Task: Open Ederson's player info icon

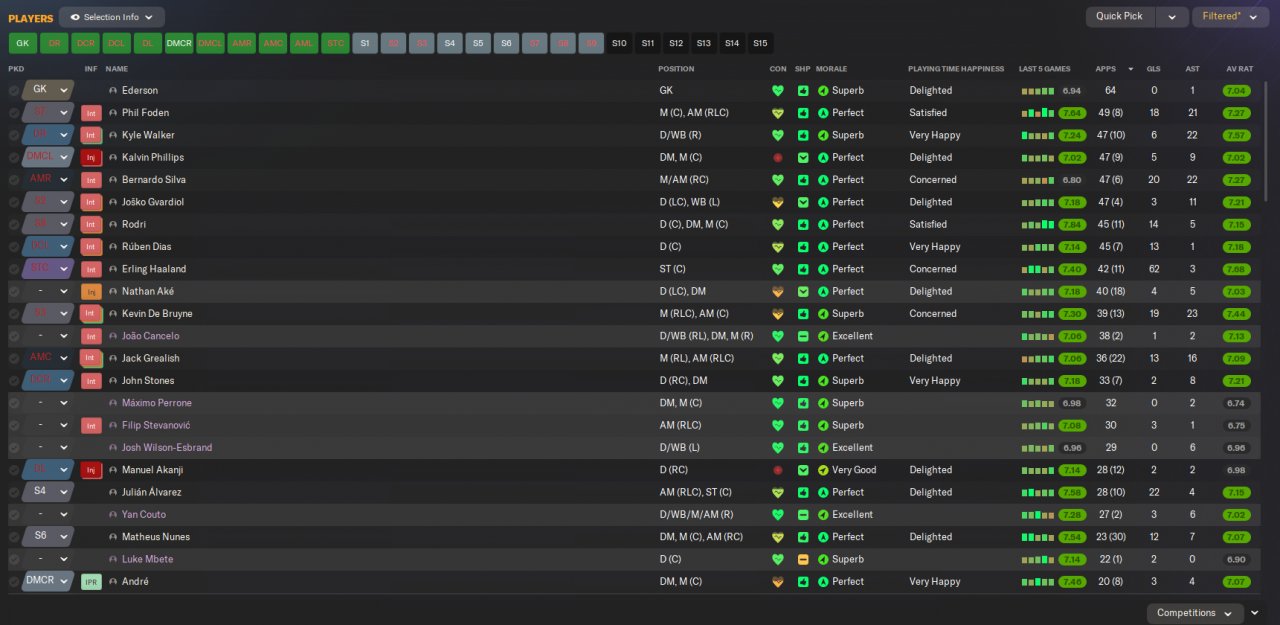Action: click(x=113, y=91)
